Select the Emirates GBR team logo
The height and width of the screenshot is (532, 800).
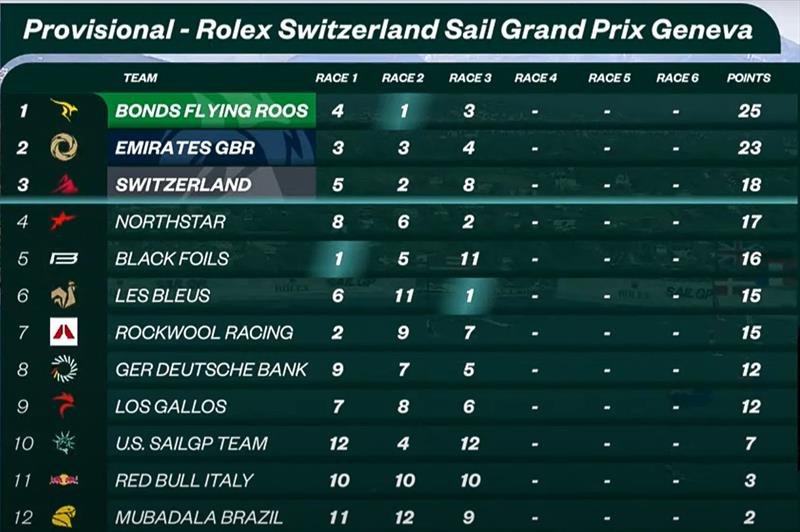[64, 147]
